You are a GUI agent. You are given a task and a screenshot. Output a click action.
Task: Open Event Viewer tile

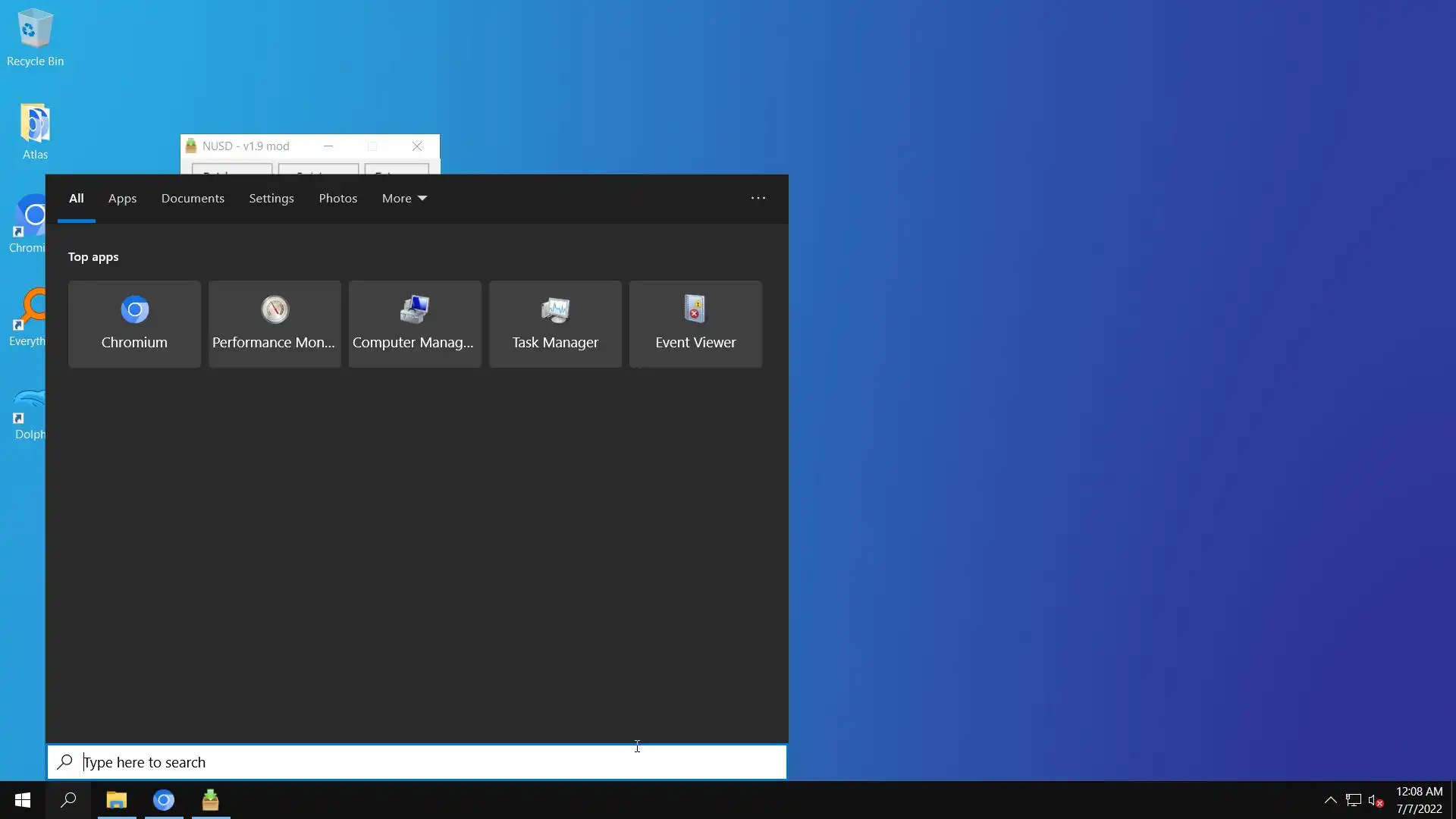click(x=695, y=324)
